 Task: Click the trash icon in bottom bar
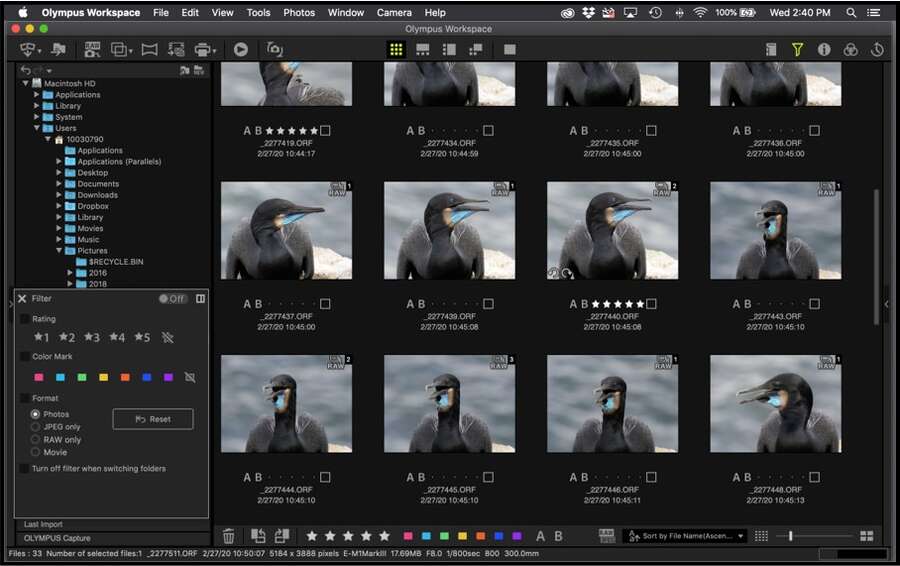coord(229,536)
